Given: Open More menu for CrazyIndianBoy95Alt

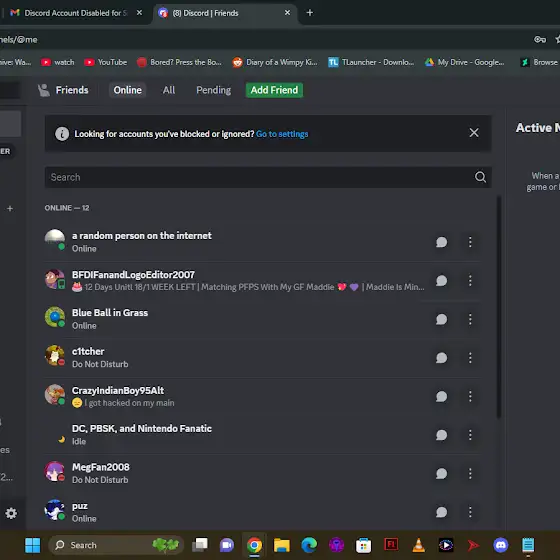Looking at the screenshot, I should click(x=470, y=396).
